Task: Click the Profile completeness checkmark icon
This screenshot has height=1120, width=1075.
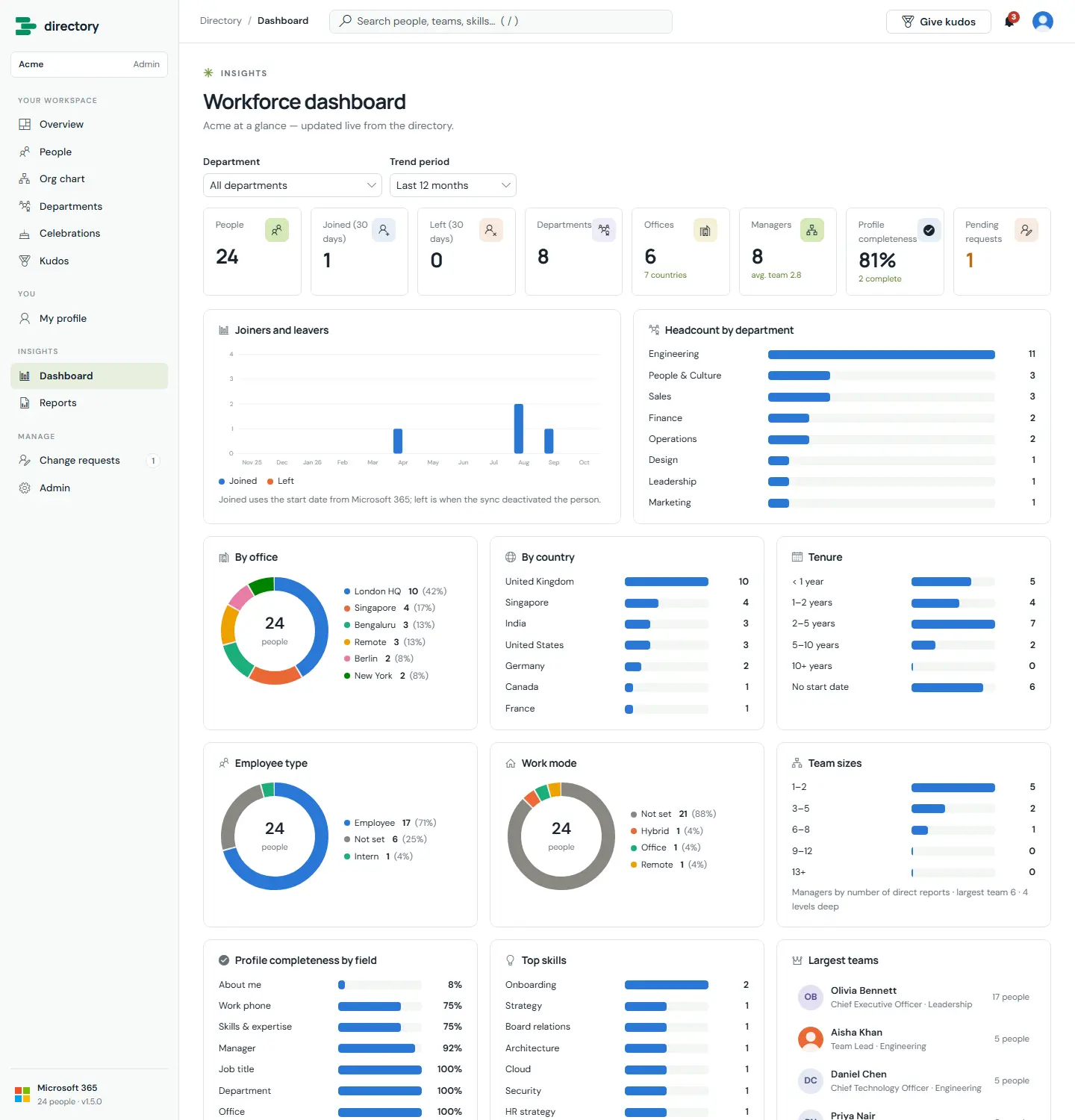Action: click(929, 230)
